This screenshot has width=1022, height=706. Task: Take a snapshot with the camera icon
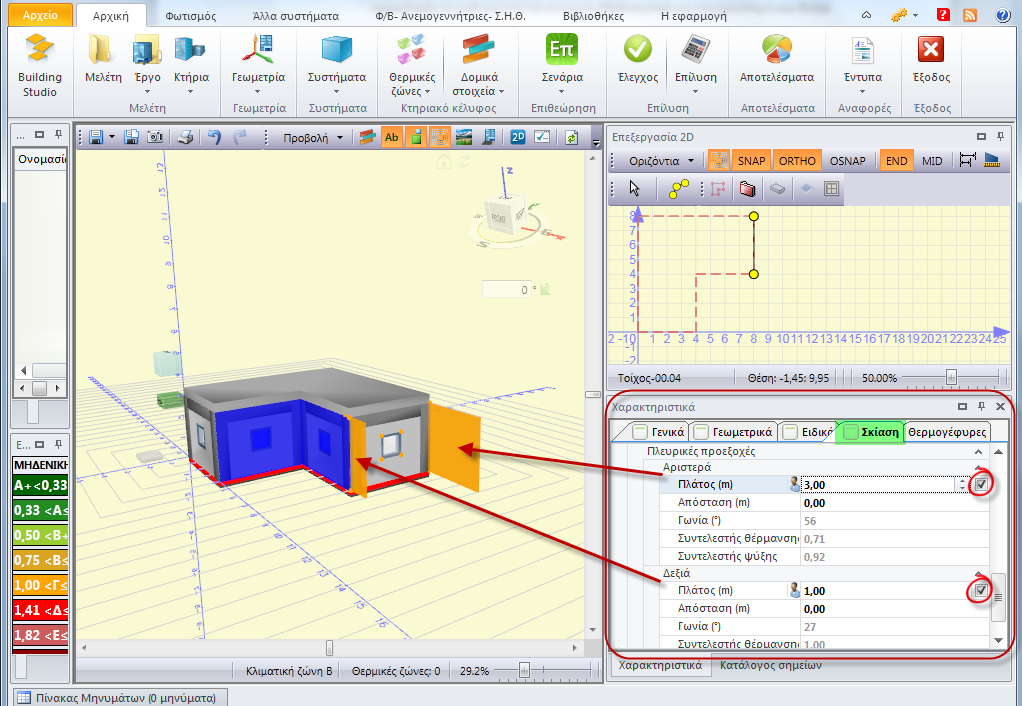click(x=154, y=137)
